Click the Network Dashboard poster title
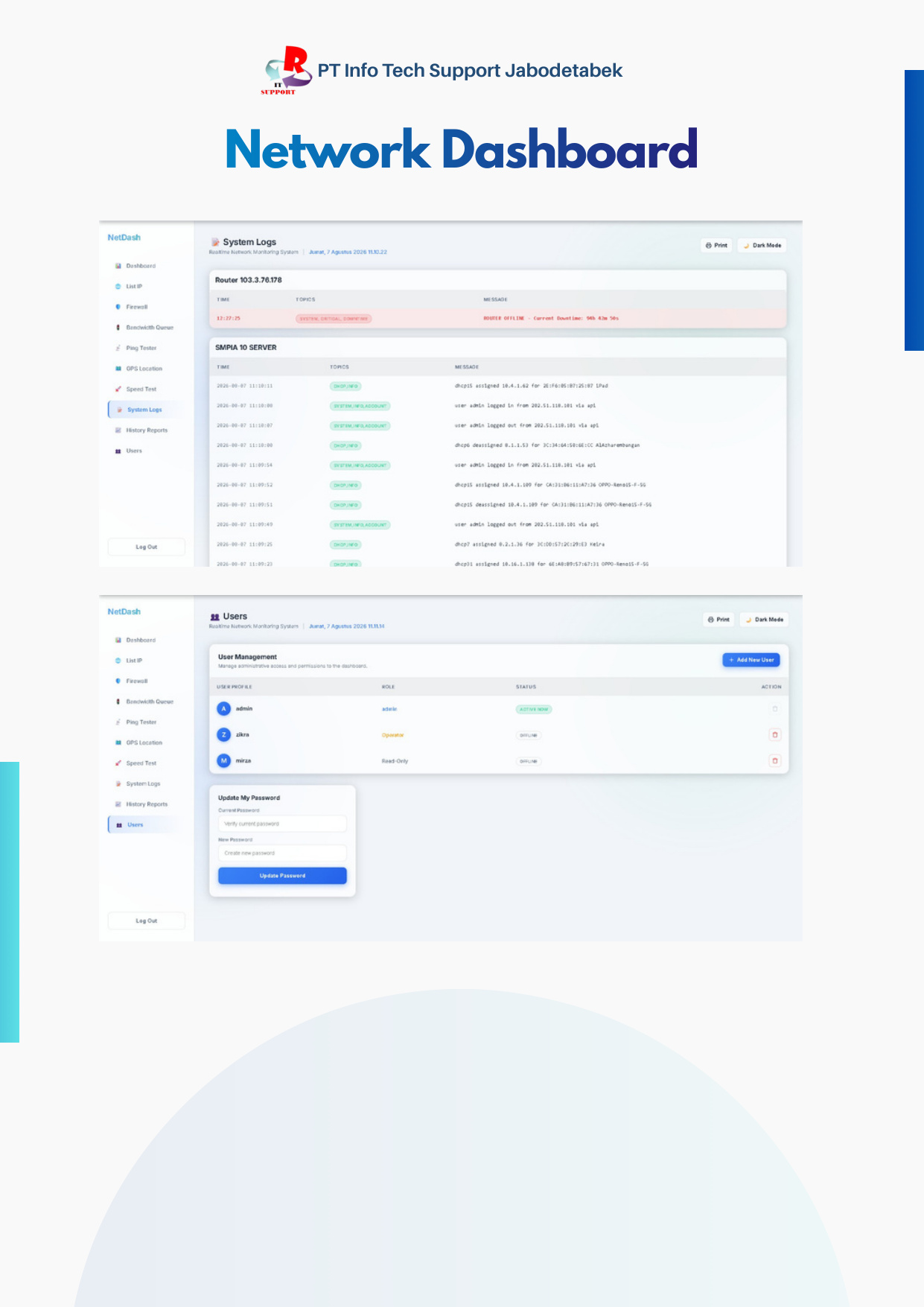The height and width of the screenshot is (1307, 924). 462,150
